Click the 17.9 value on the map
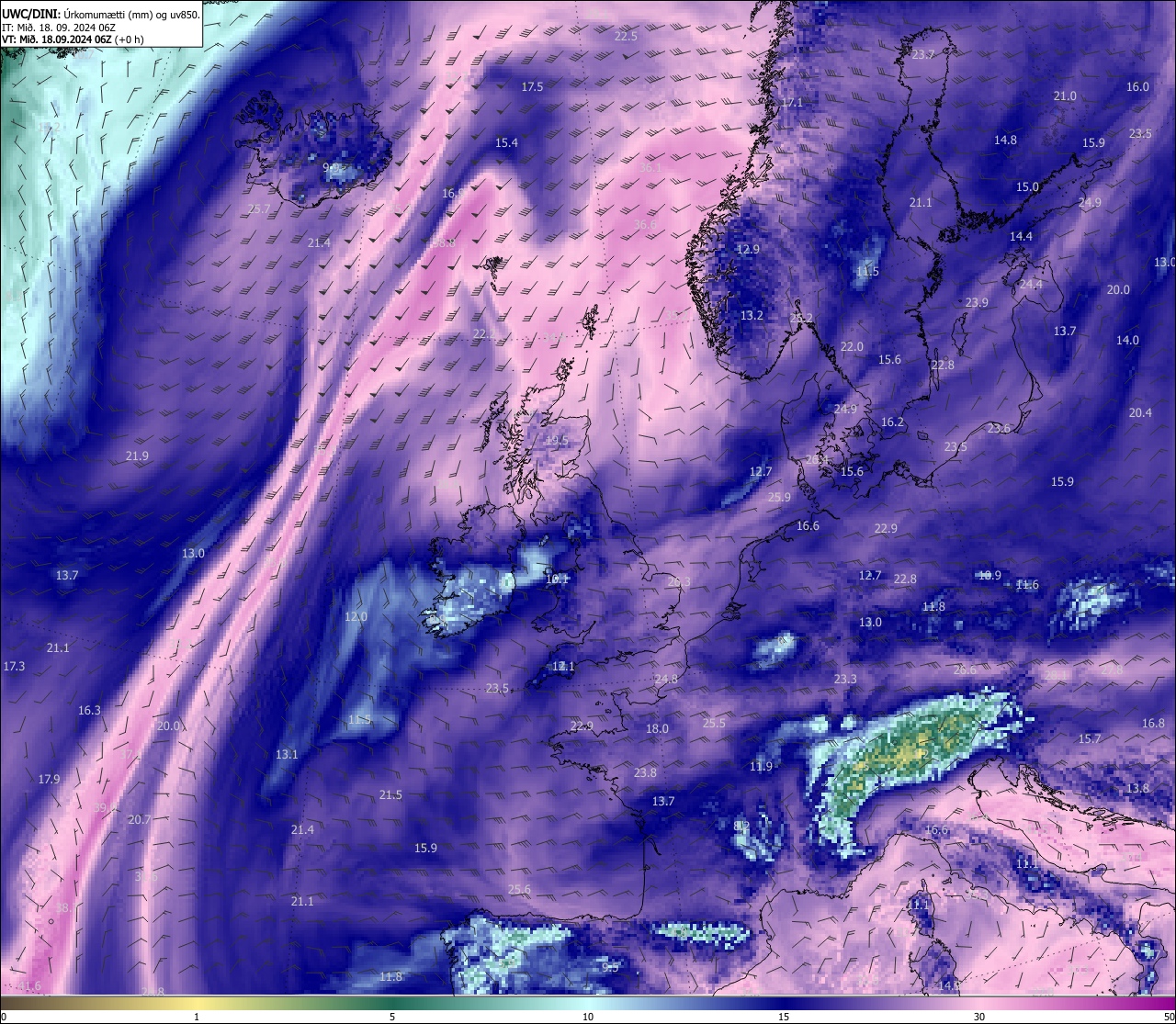This screenshot has height=1024, width=1176. pyautogui.click(x=49, y=780)
